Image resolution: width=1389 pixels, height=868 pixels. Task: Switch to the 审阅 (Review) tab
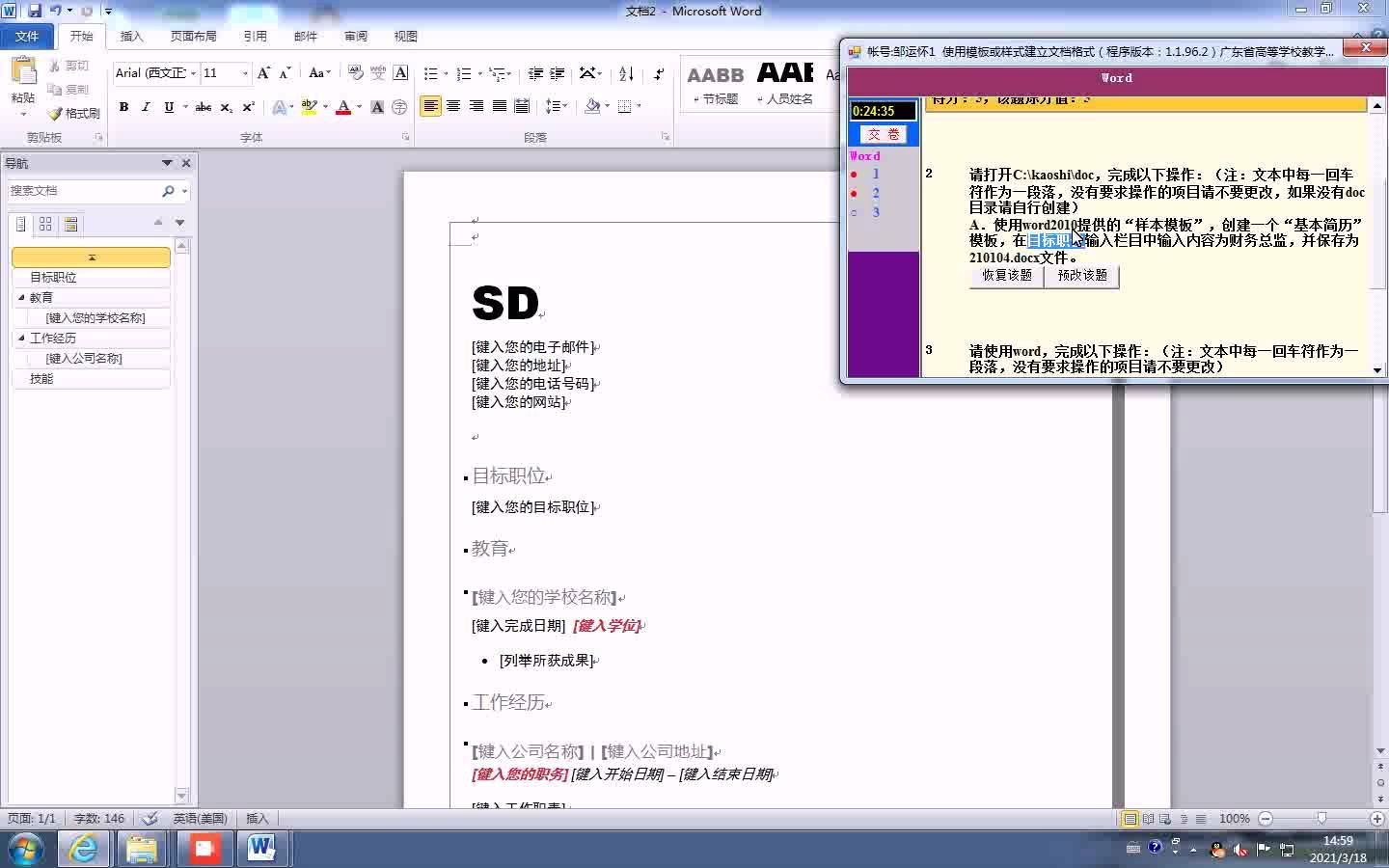point(355,36)
